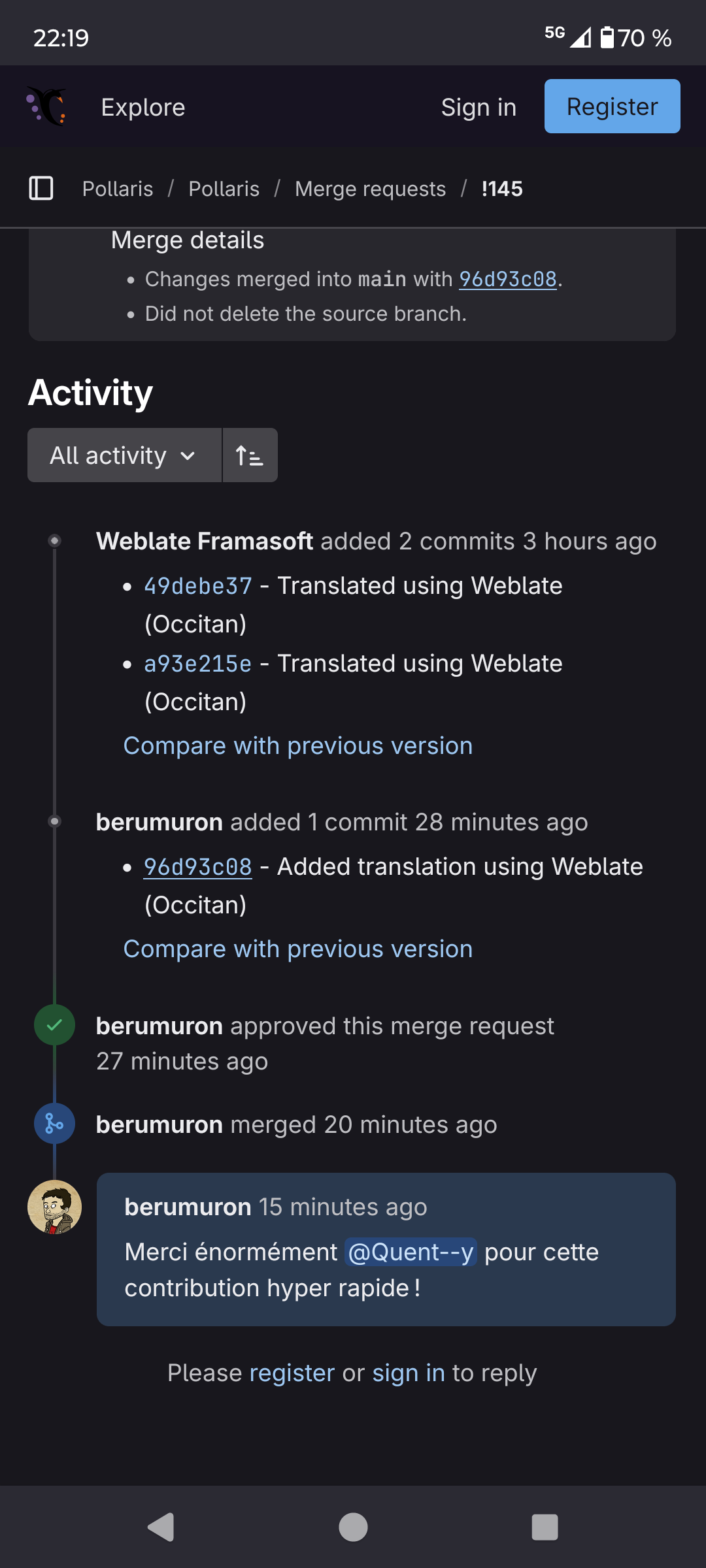Viewport: 706px width, 1568px height.
Task: Click the green approved checkmark icon
Action: [55, 1024]
